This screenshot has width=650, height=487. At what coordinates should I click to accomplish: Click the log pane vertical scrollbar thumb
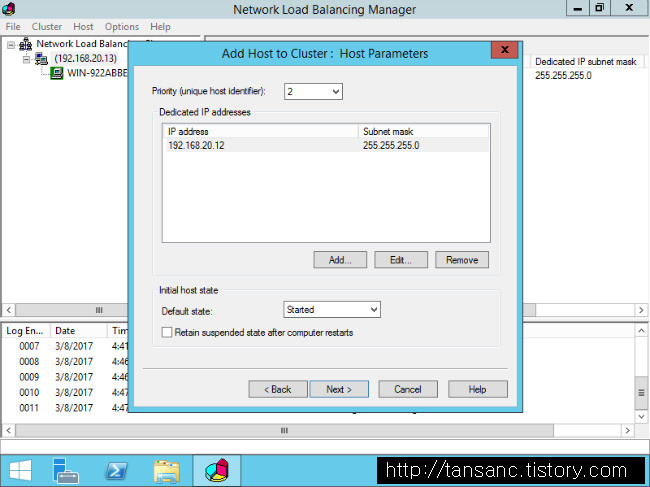[641, 392]
